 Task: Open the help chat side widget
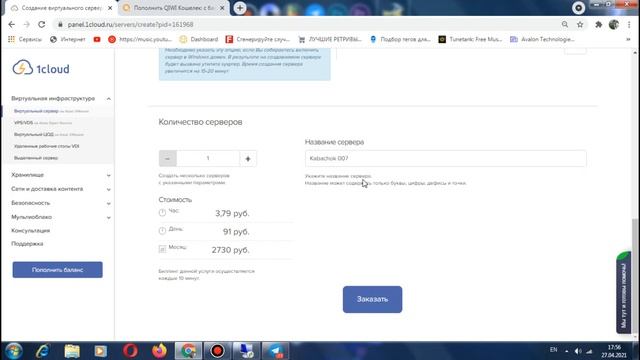point(624,293)
